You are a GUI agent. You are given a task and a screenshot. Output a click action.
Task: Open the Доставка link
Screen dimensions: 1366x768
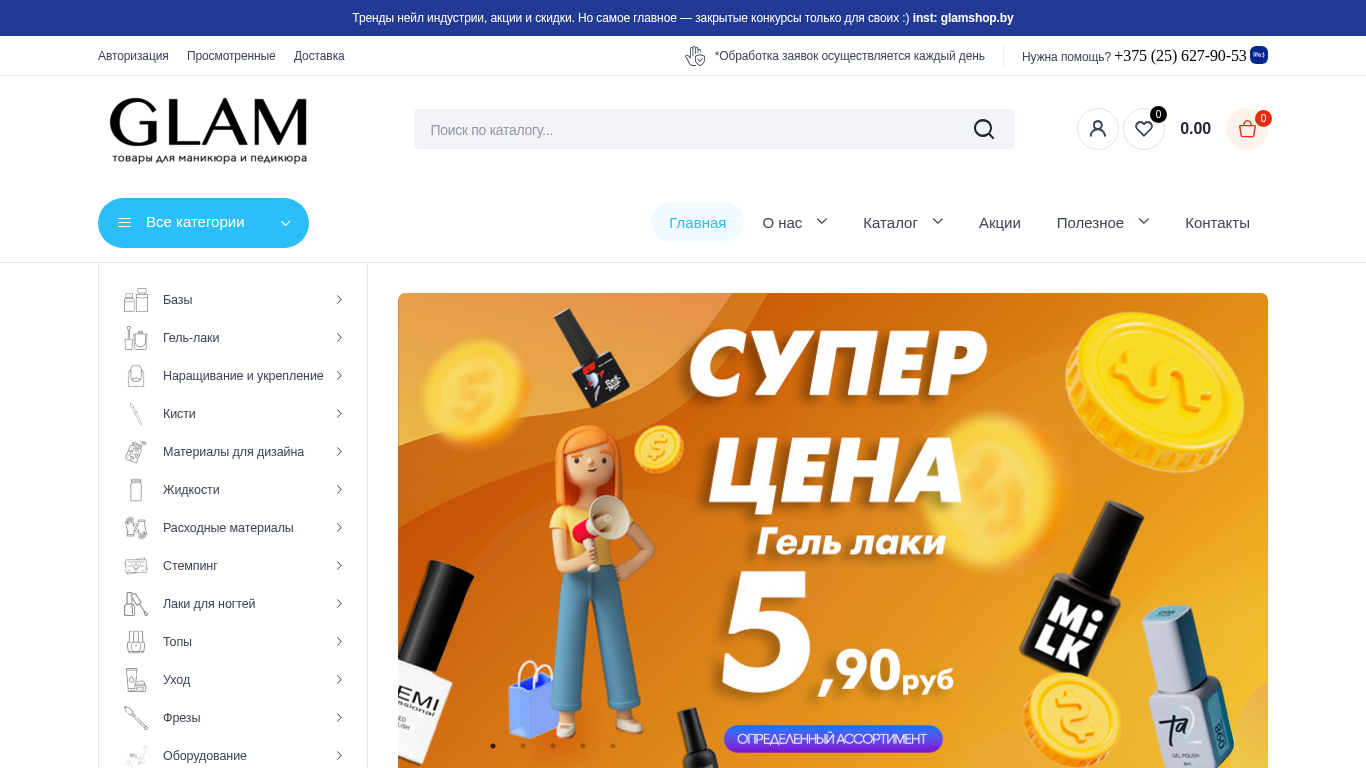point(319,56)
